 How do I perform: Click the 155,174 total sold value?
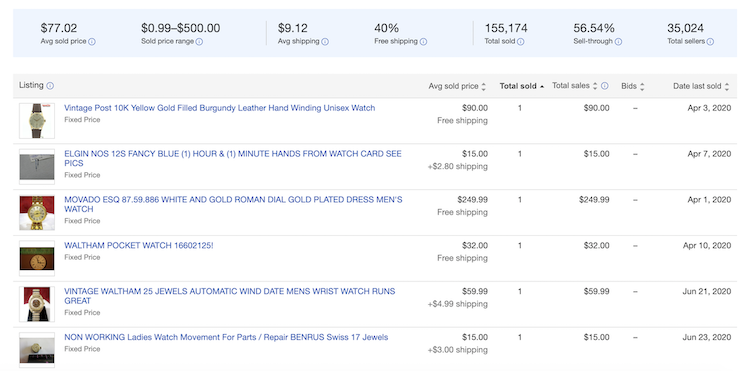pyautogui.click(x=506, y=28)
